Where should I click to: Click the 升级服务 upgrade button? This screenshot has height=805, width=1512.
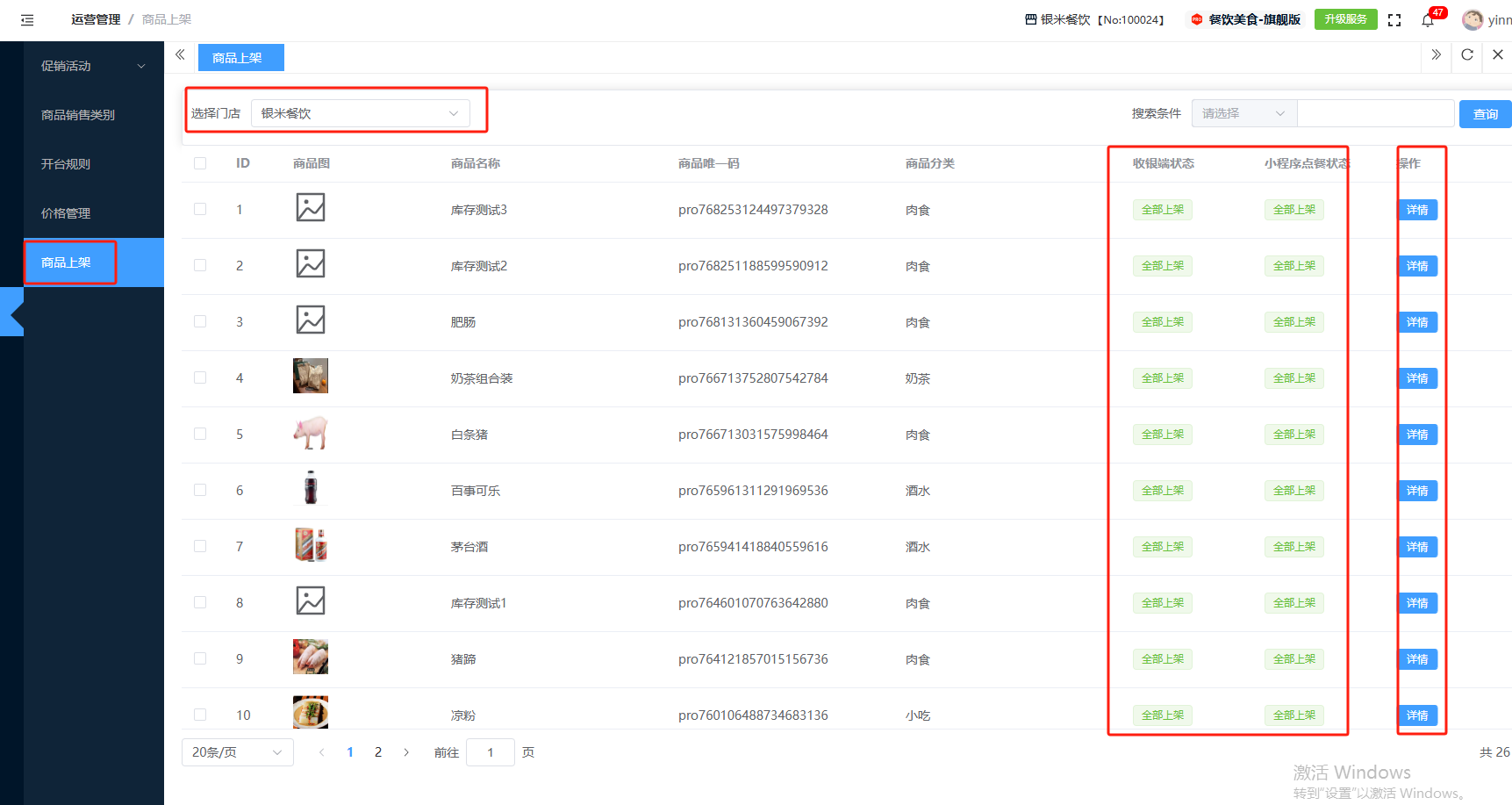tap(1345, 19)
